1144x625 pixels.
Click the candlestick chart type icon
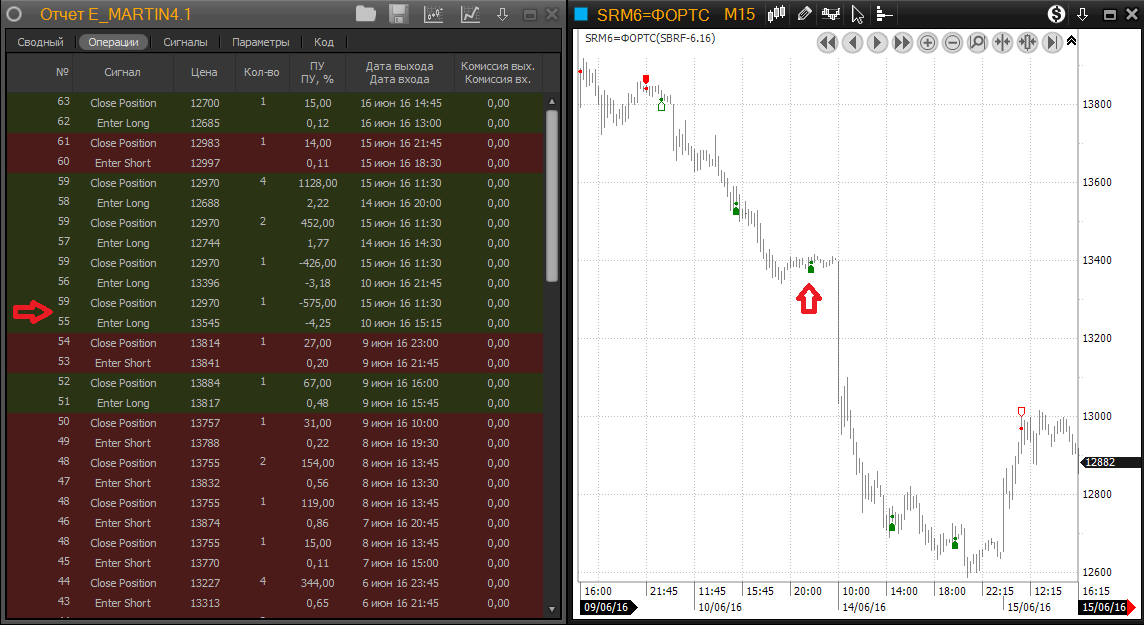point(777,14)
